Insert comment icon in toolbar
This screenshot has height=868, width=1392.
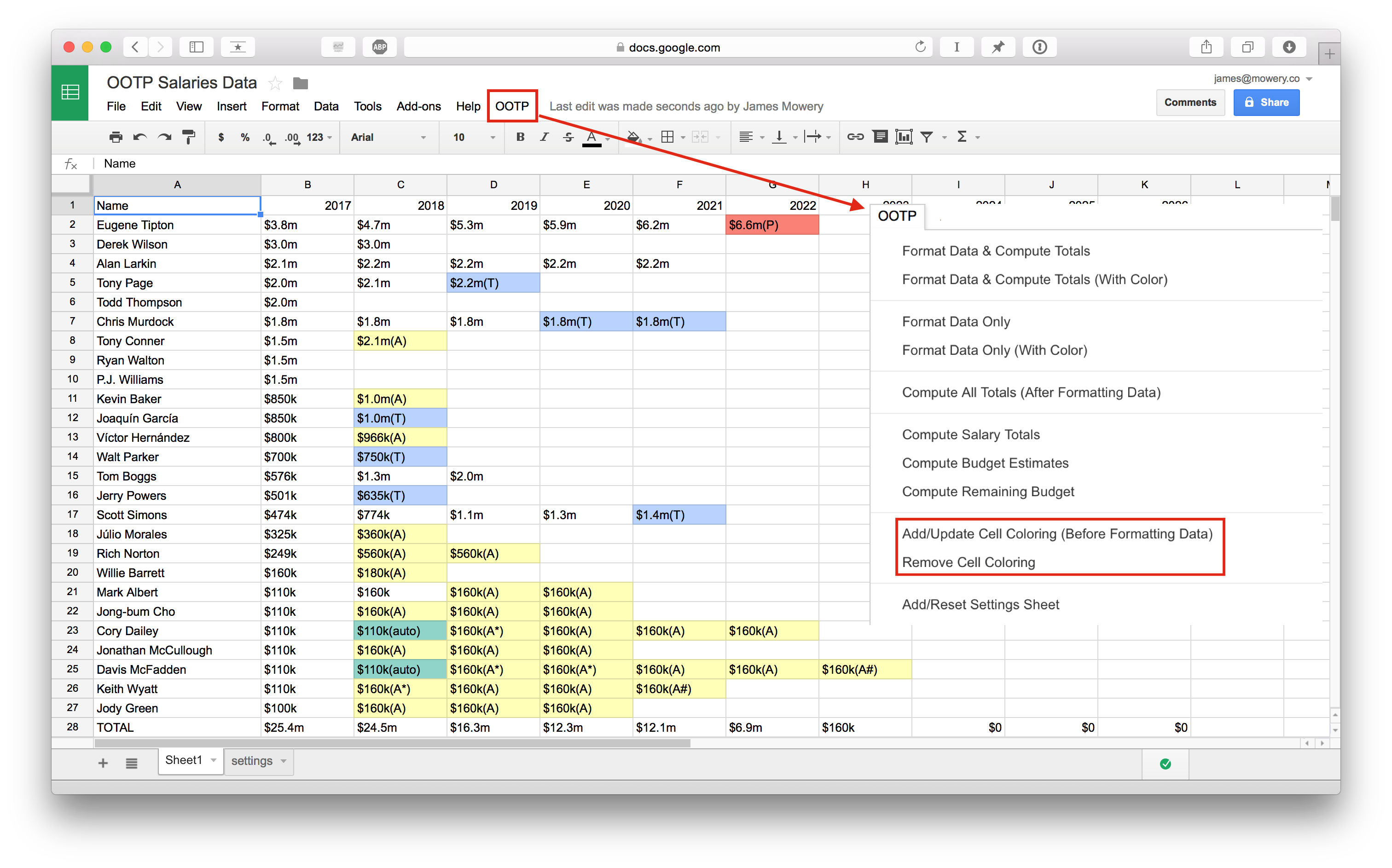point(880,137)
